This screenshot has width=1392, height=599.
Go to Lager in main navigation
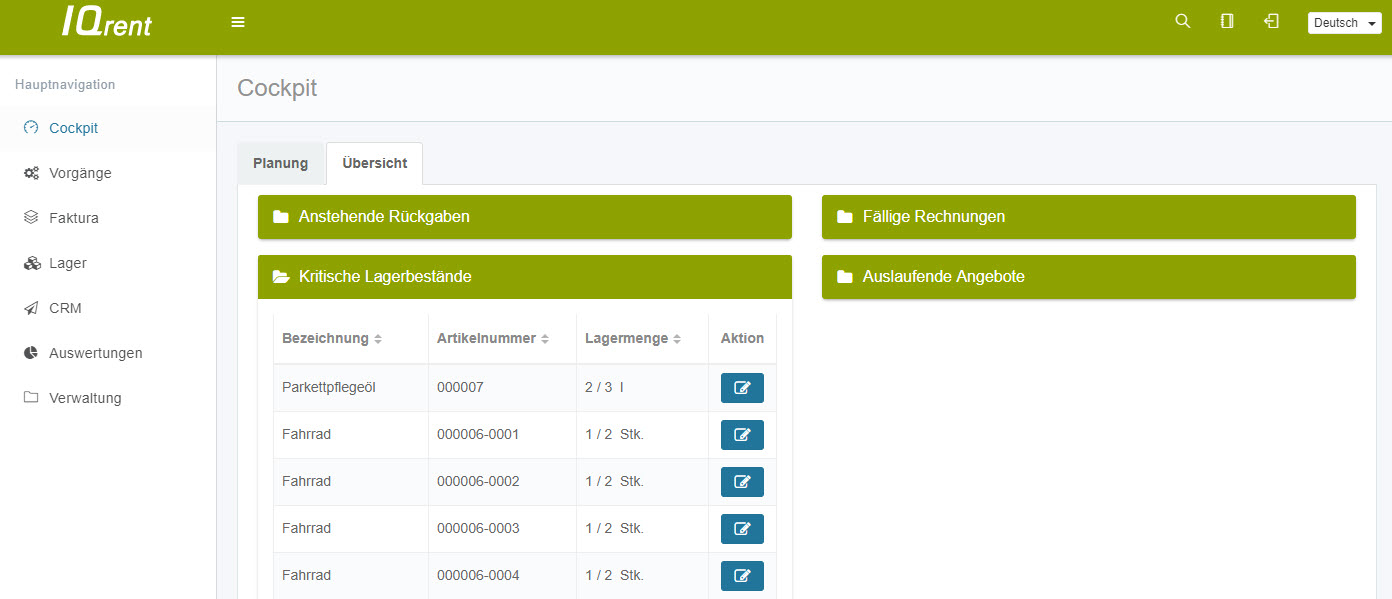point(68,263)
